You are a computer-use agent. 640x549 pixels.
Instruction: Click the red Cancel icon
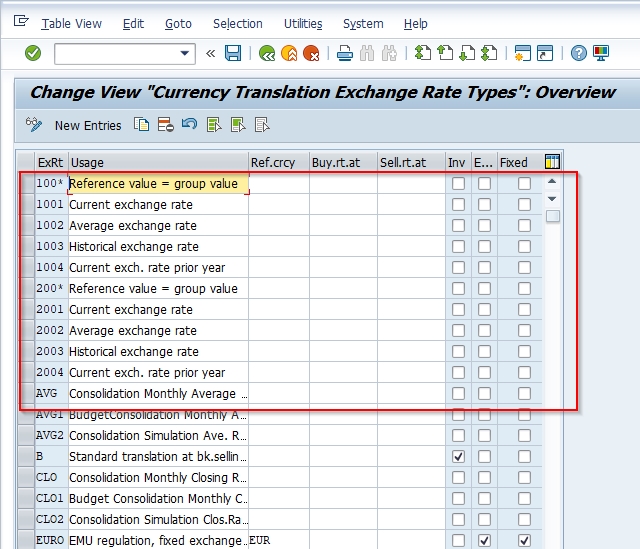point(312,53)
